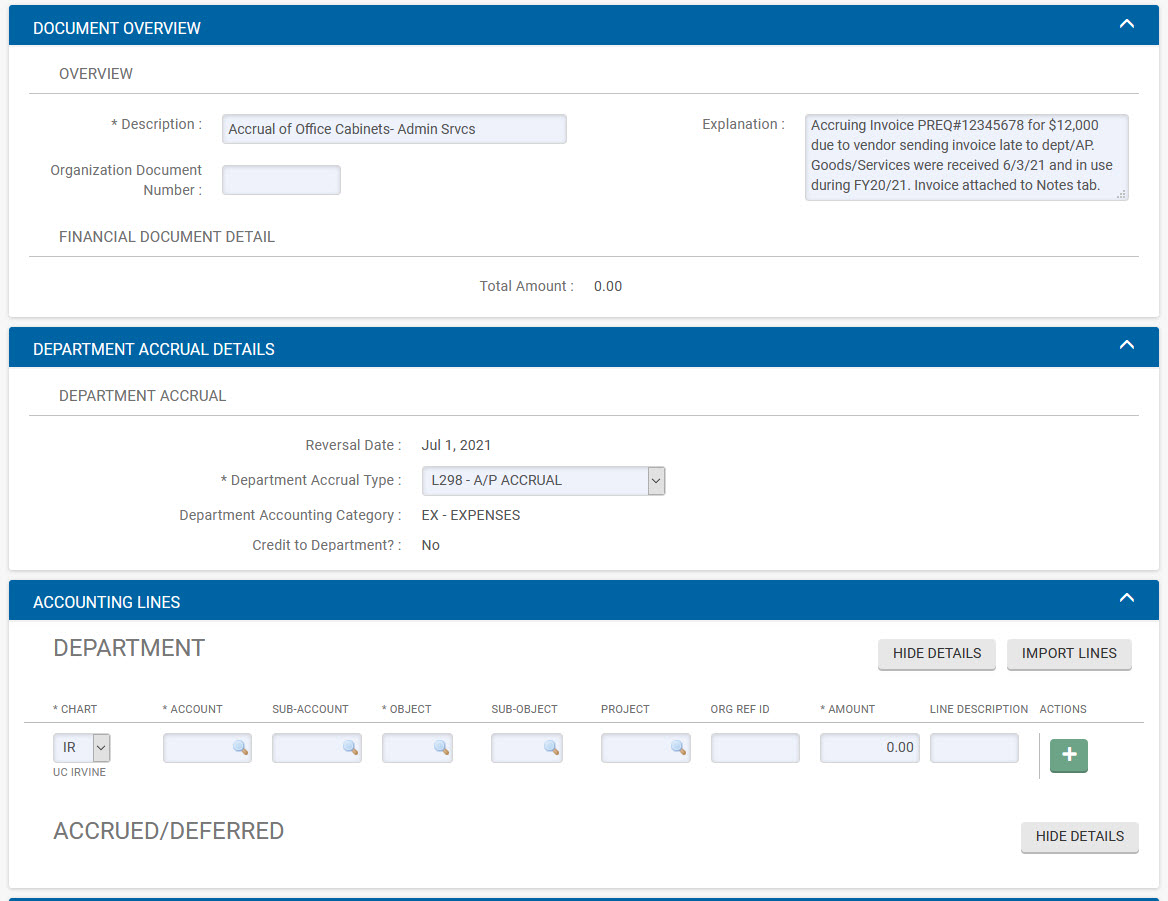Viewport: 1168px width, 901px height.
Task: Open the Sub-Object lookup magnifier icon
Action: point(551,748)
